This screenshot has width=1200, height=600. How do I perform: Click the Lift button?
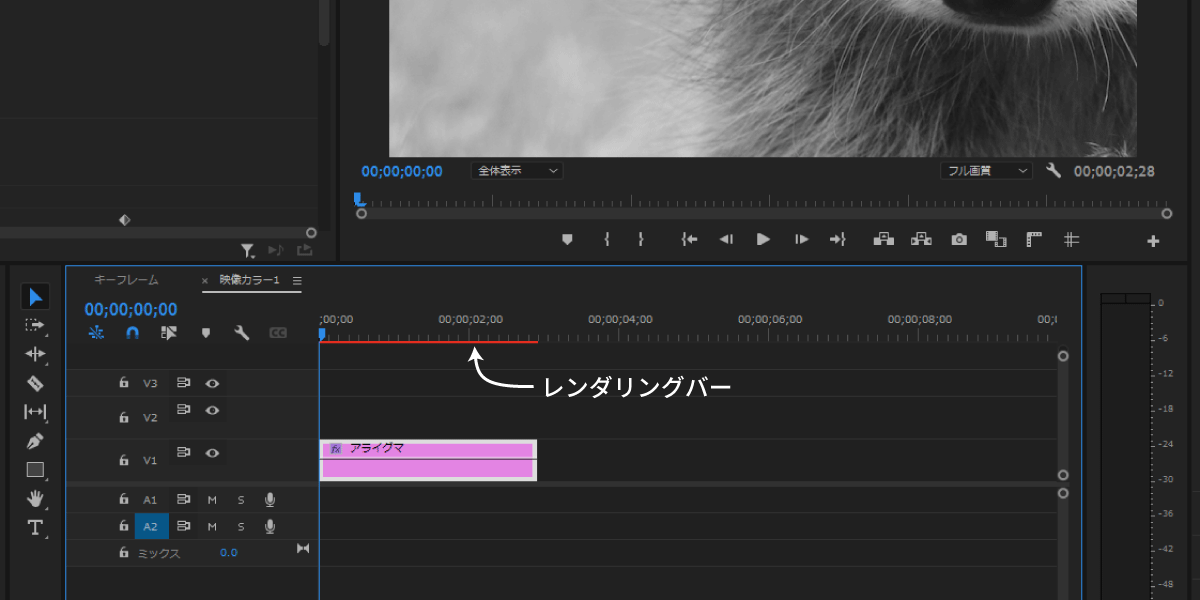click(883, 239)
